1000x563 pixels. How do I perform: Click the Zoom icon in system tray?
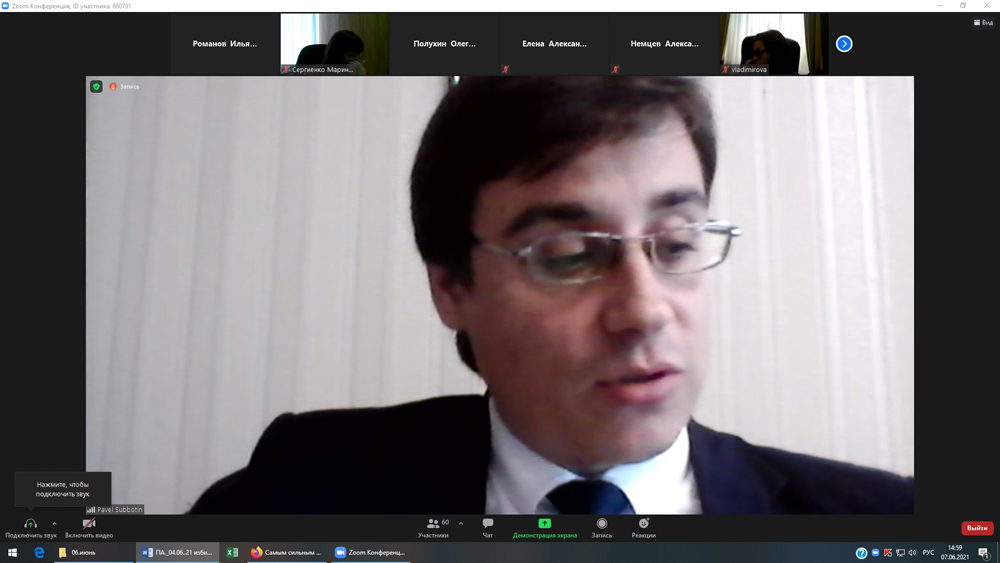(876, 553)
